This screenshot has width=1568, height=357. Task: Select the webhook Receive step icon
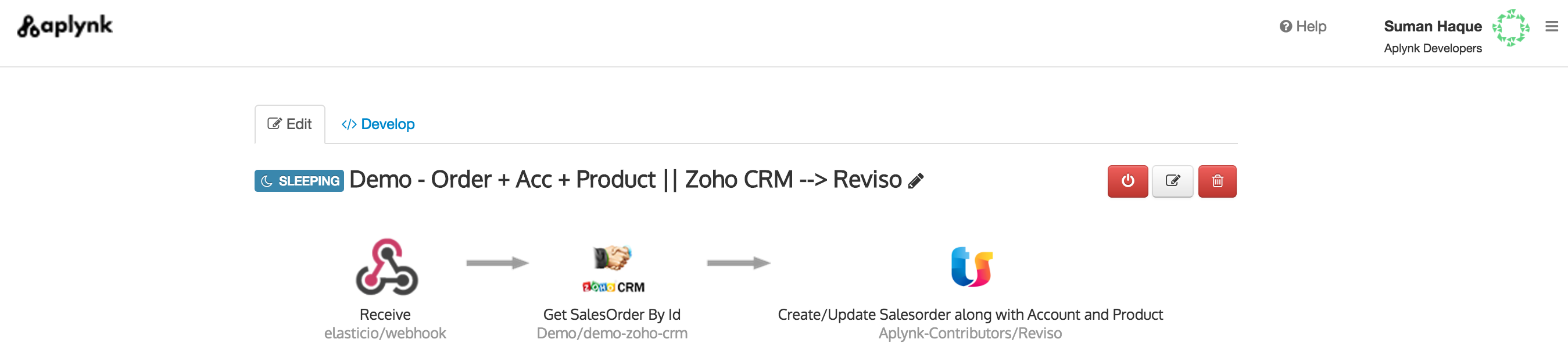[386, 267]
